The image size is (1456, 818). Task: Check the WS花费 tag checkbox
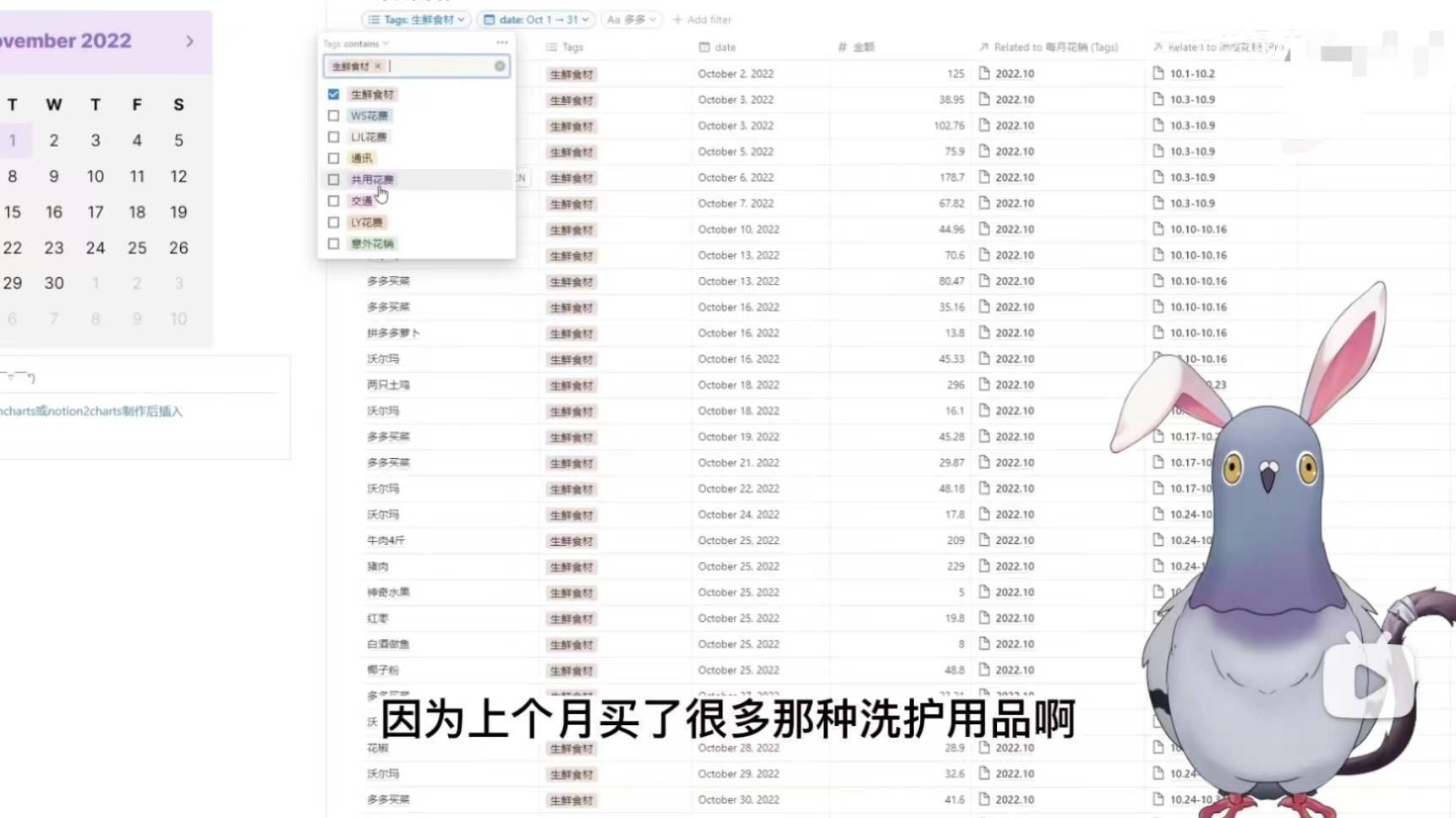(x=333, y=116)
